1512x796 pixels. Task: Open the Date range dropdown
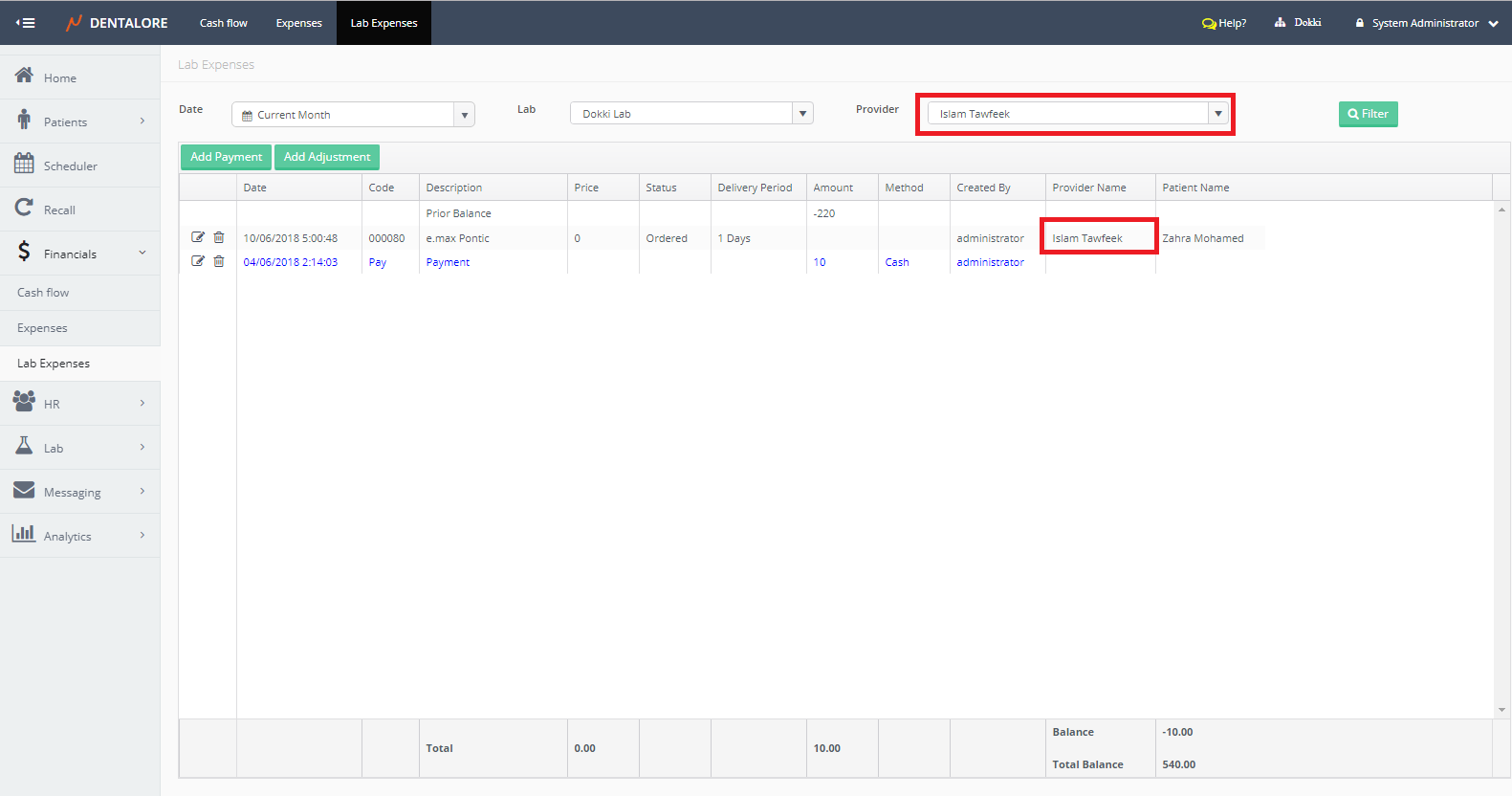click(464, 115)
